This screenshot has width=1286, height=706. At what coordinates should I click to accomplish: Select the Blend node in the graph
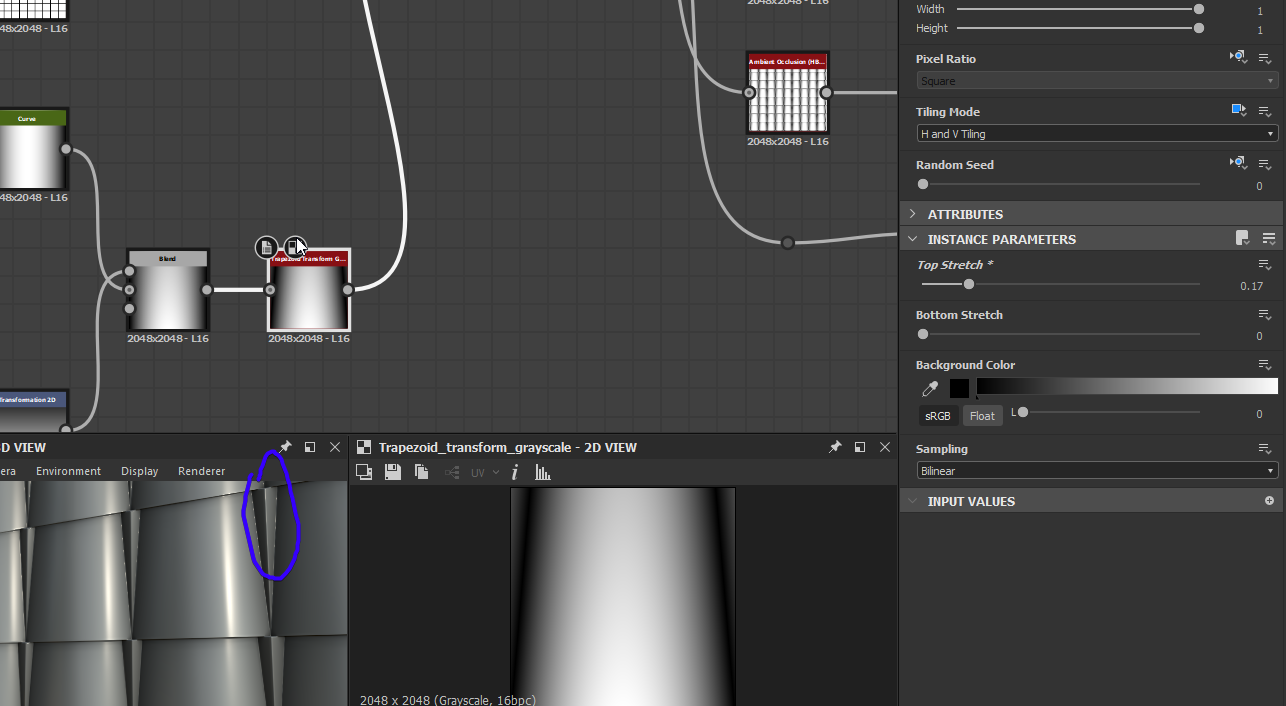coord(168,296)
